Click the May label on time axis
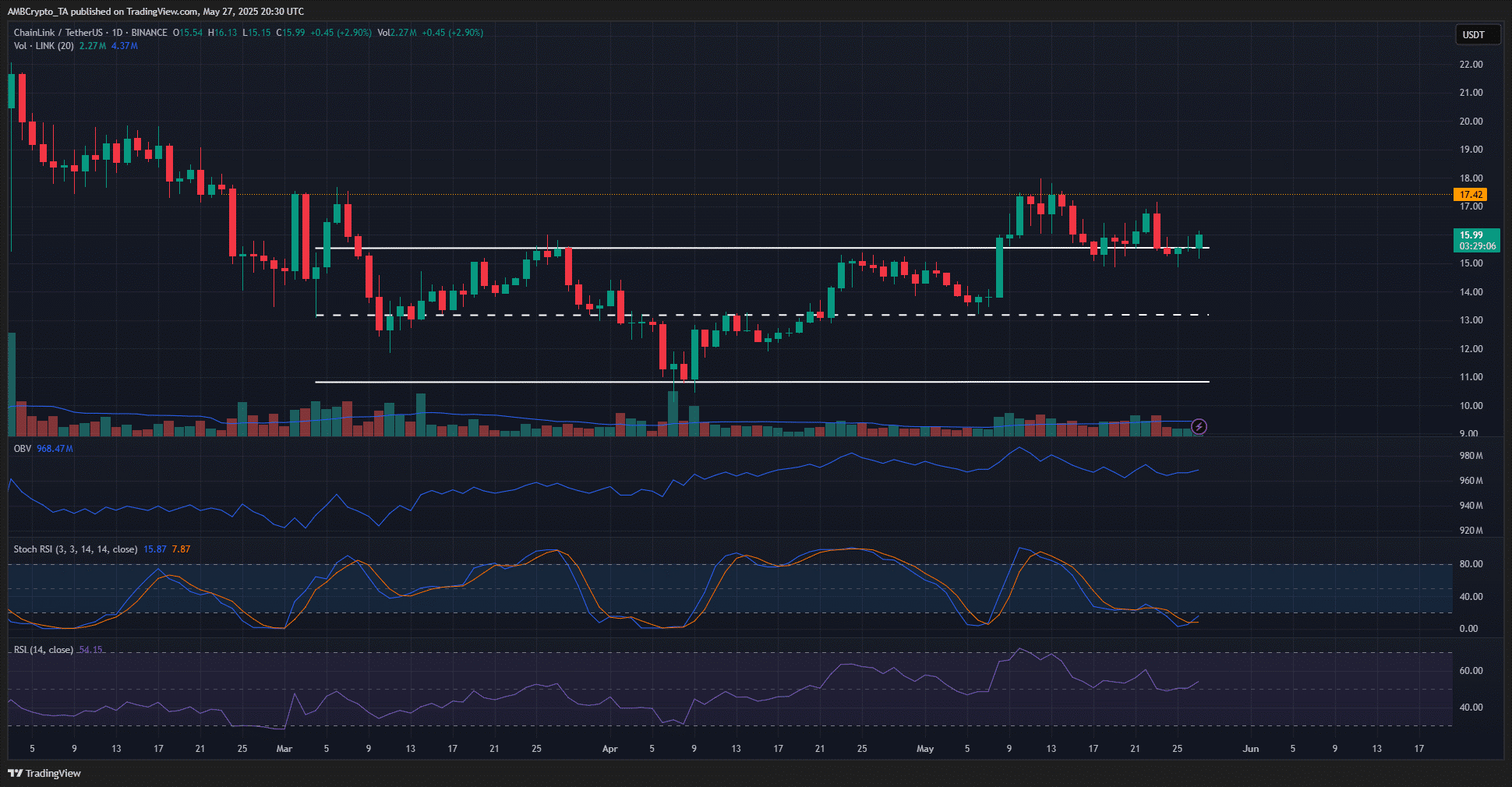Screen dimensions: 1512x787 (924, 749)
